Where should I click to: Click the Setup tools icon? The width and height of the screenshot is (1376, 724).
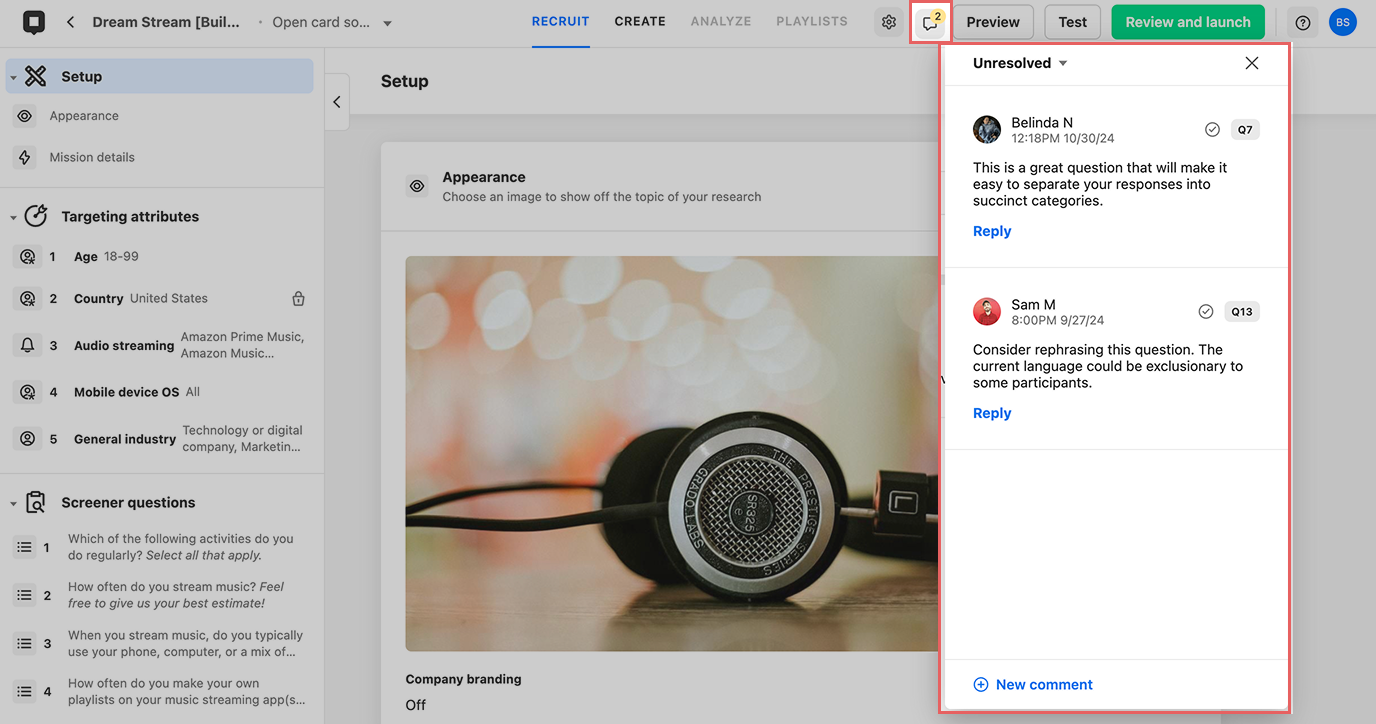point(36,76)
